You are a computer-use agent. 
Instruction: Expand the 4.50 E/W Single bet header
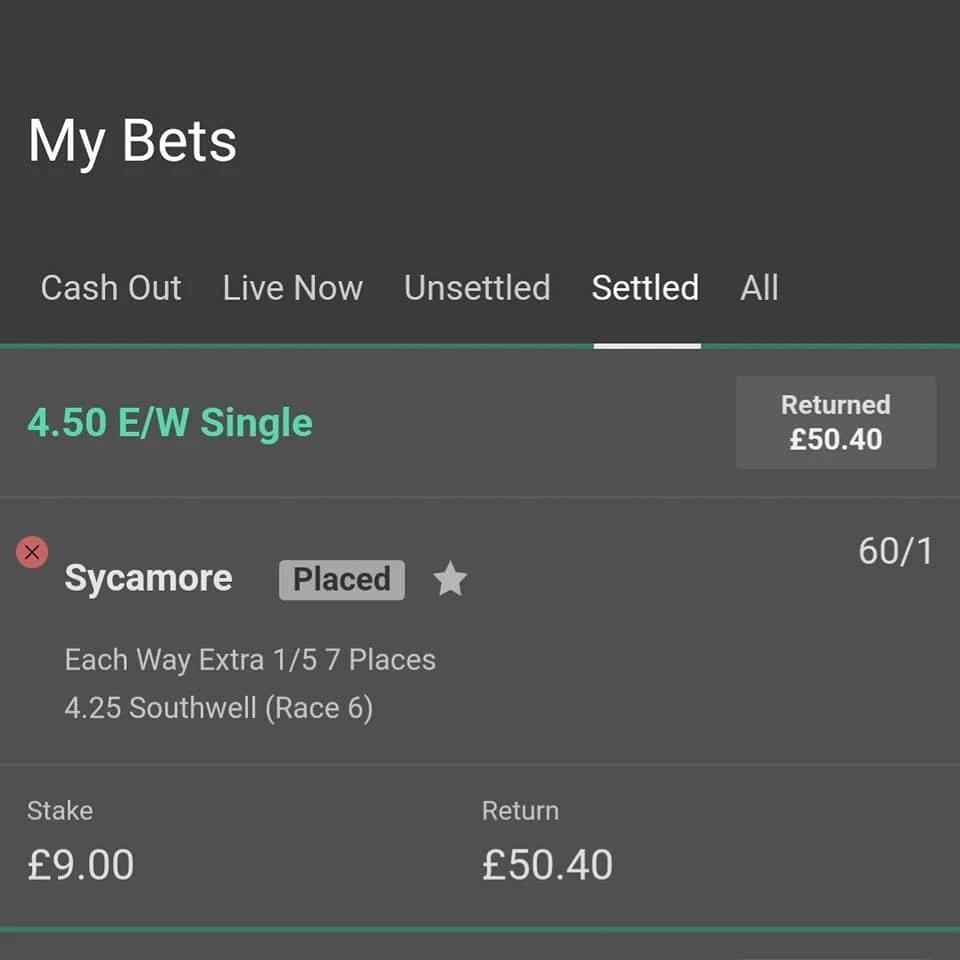point(170,423)
